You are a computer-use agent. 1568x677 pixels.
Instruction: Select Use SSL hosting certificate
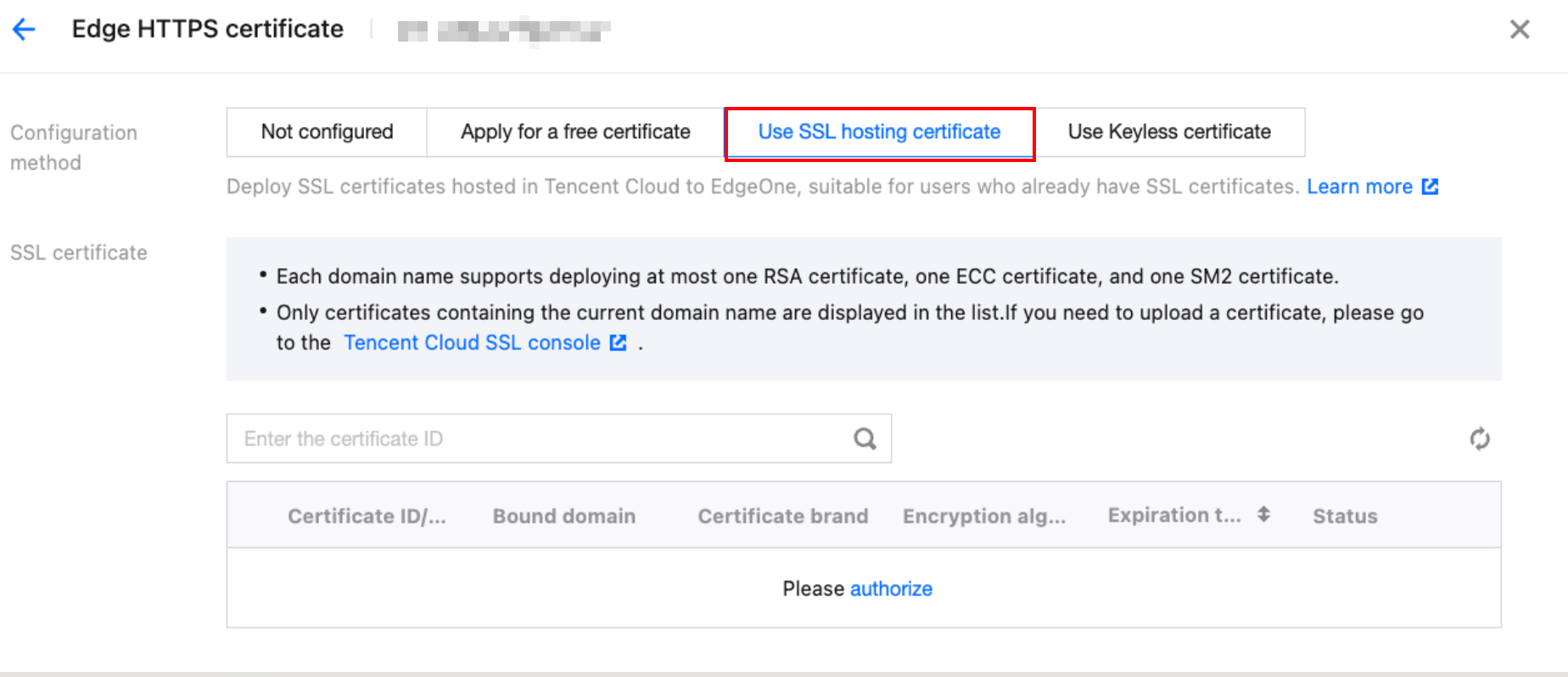coord(879,132)
